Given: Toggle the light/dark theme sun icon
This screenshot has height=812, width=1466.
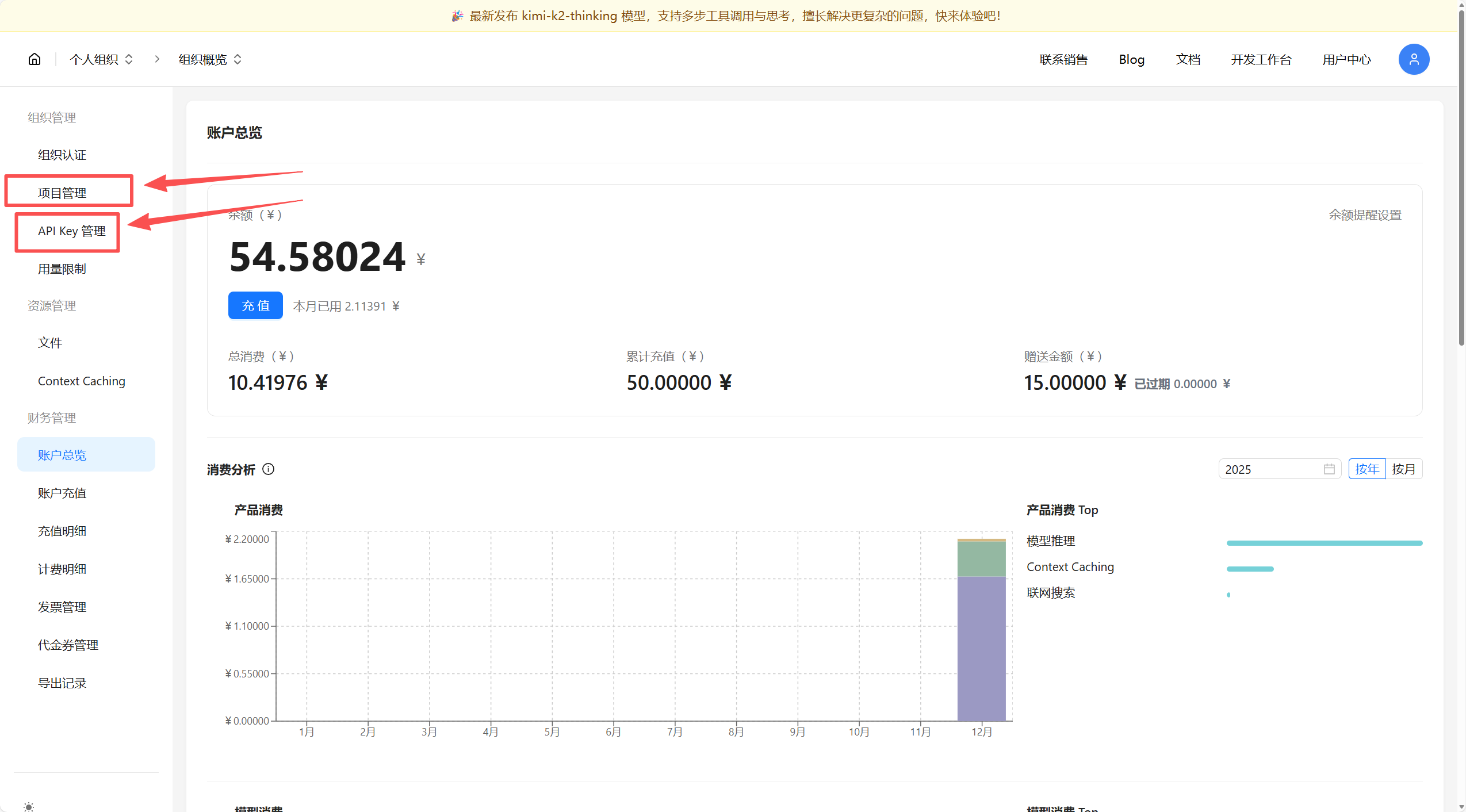Looking at the screenshot, I should pos(29,806).
